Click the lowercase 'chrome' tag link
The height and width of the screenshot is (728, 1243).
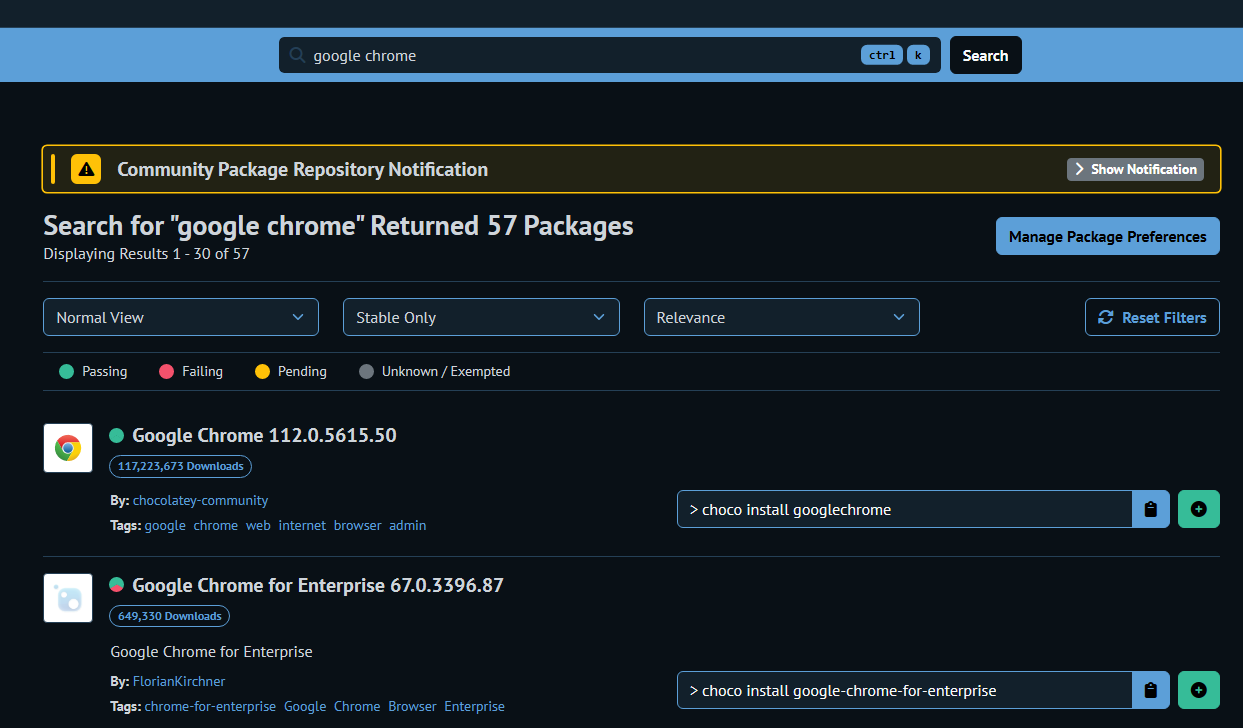click(216, 525)
